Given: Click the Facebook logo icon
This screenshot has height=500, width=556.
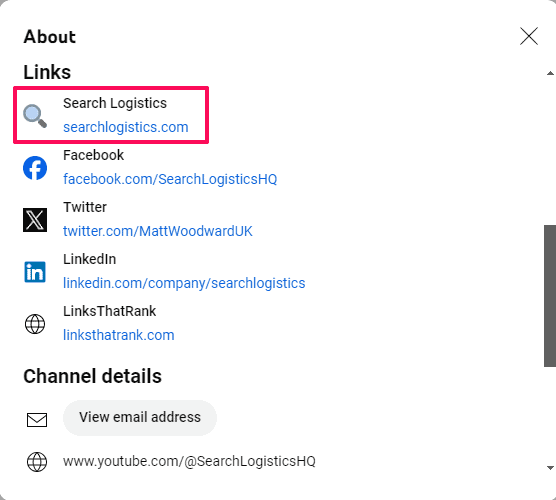Looking at the screenshot, I should [x=35, y=168].
